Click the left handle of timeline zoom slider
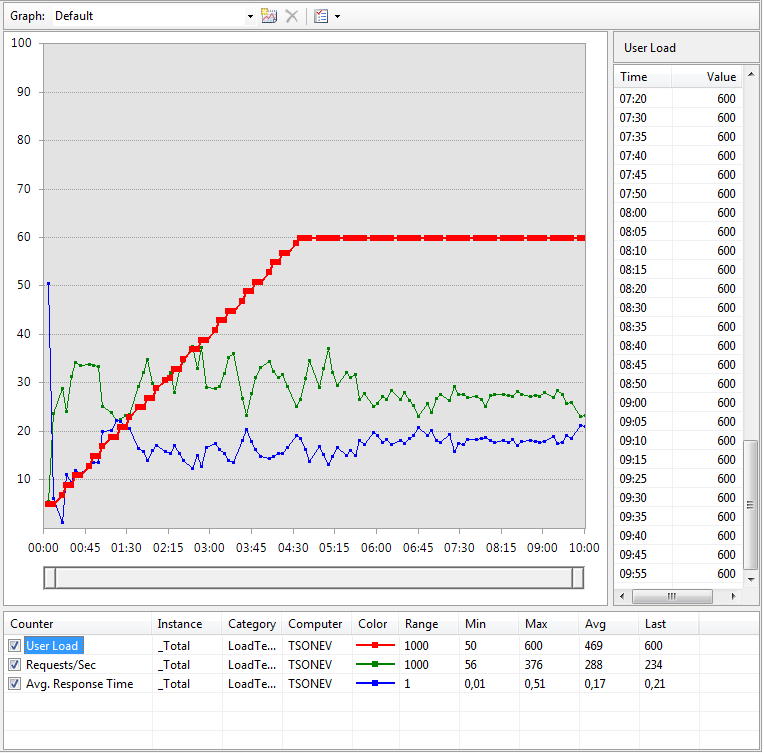This screenshot has width=764, height=753. coord(50,578)
